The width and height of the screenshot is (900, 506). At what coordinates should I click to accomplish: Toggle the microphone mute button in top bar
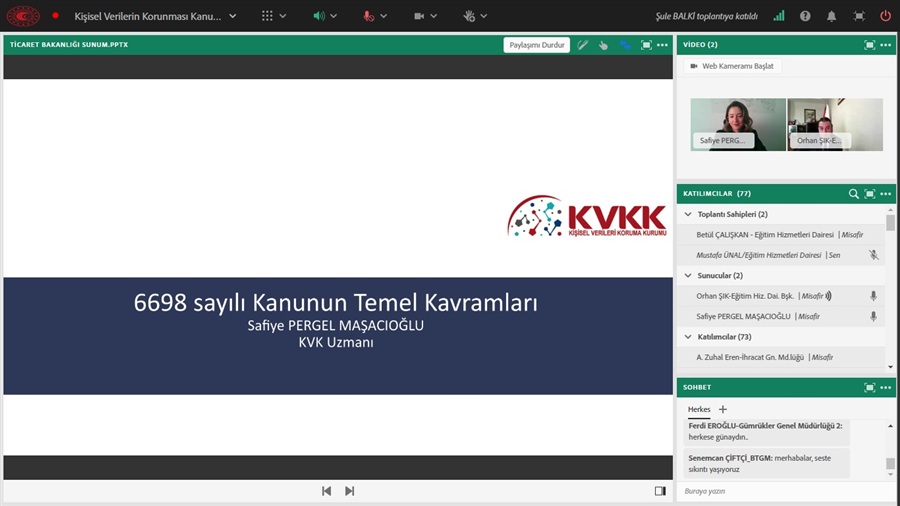click(369, 16)
